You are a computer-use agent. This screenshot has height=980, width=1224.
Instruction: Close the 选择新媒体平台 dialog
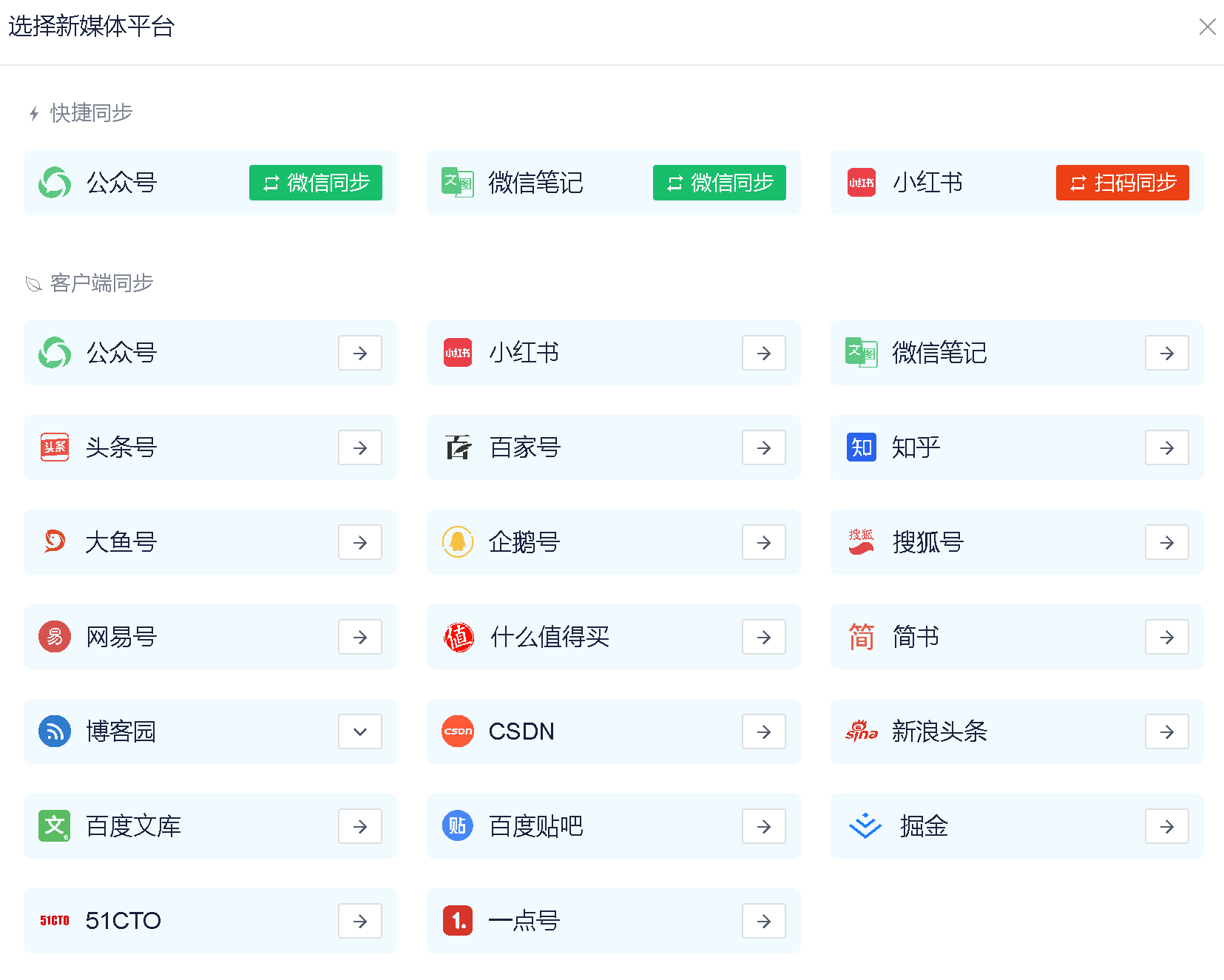click(x=1207, y=27)
